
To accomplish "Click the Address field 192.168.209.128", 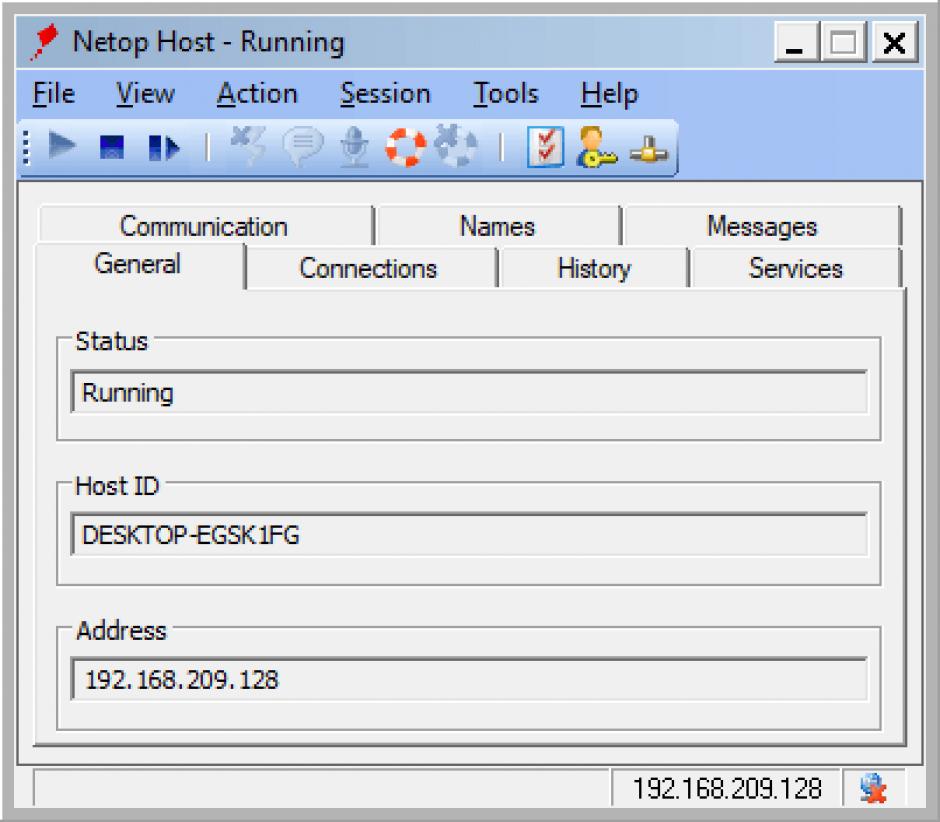I will [x=469, y=679].
